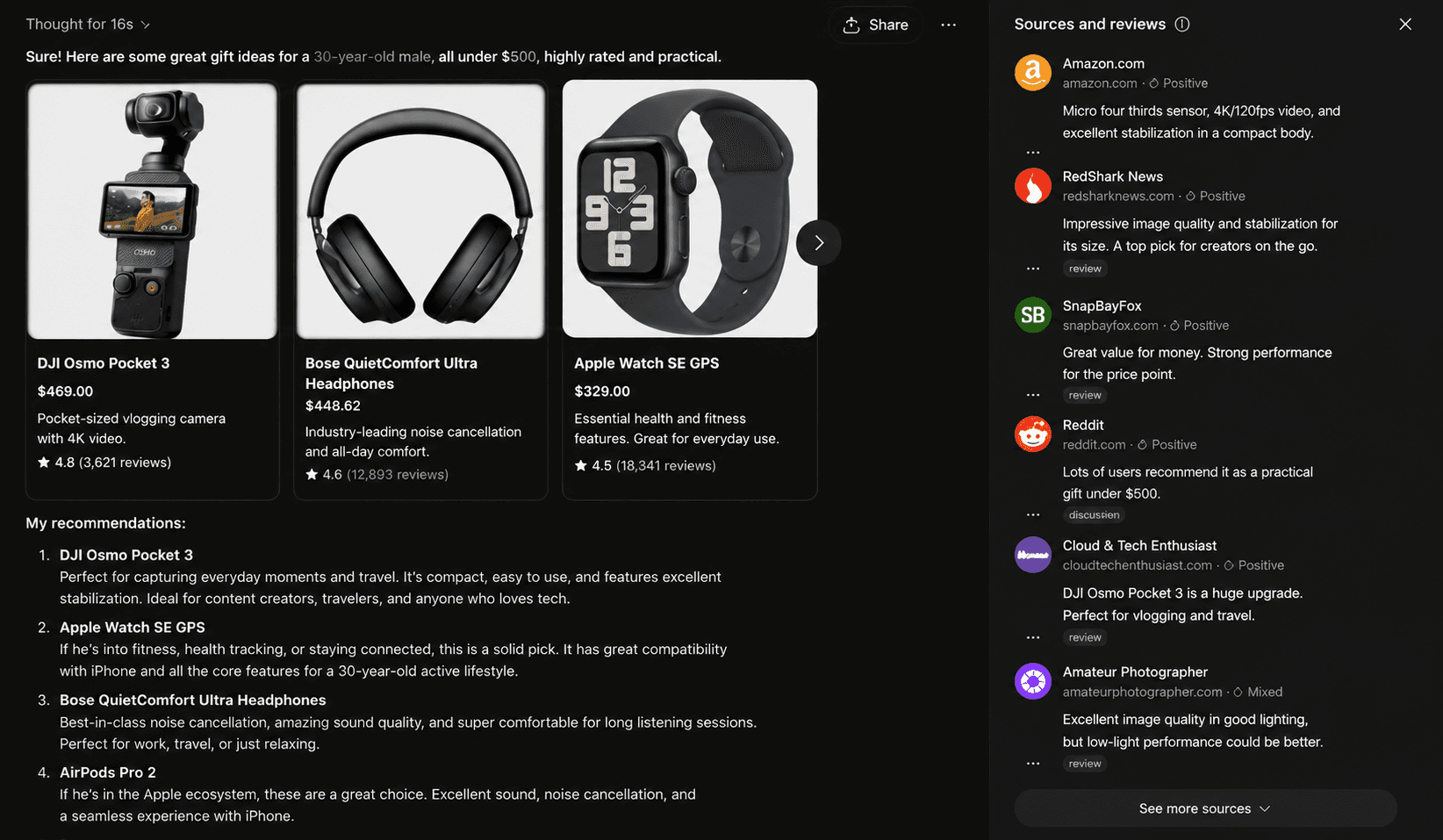Click the discussion tag under Reddit

pos(1094,515)
